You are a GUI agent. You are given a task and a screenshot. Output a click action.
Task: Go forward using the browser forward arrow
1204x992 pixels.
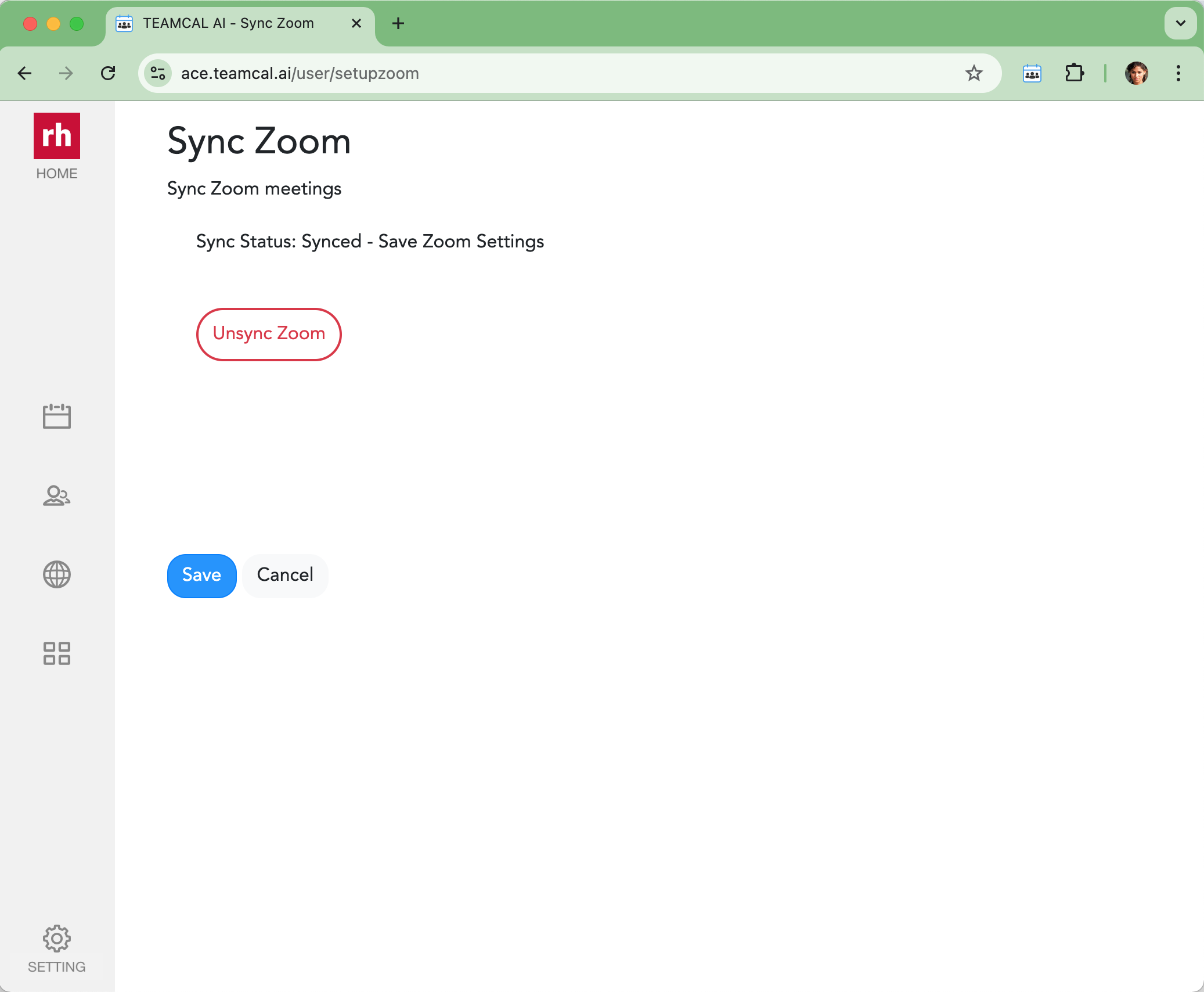[x=66, y=73]
